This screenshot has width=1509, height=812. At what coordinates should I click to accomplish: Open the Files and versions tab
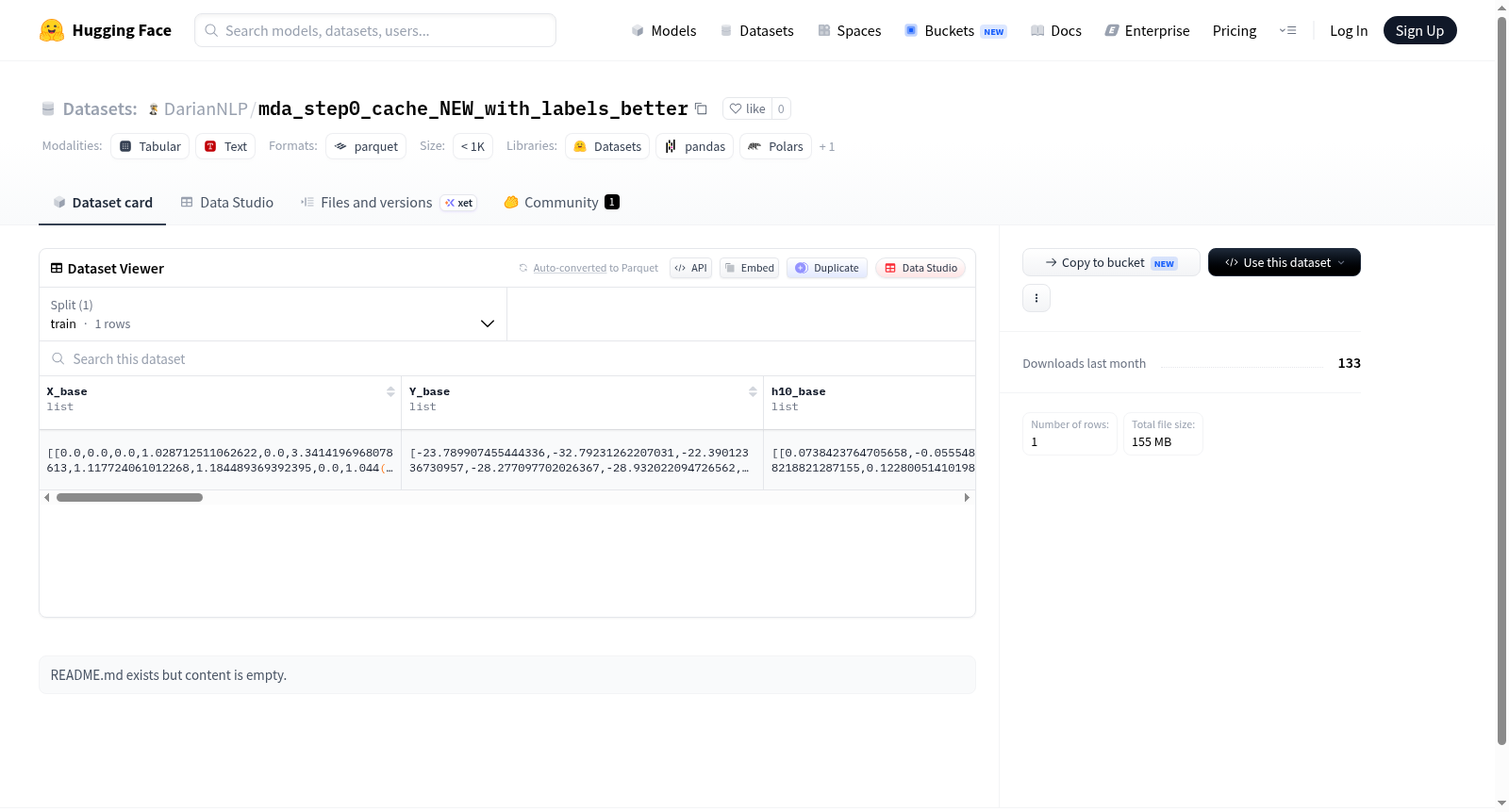click(389, 202)
